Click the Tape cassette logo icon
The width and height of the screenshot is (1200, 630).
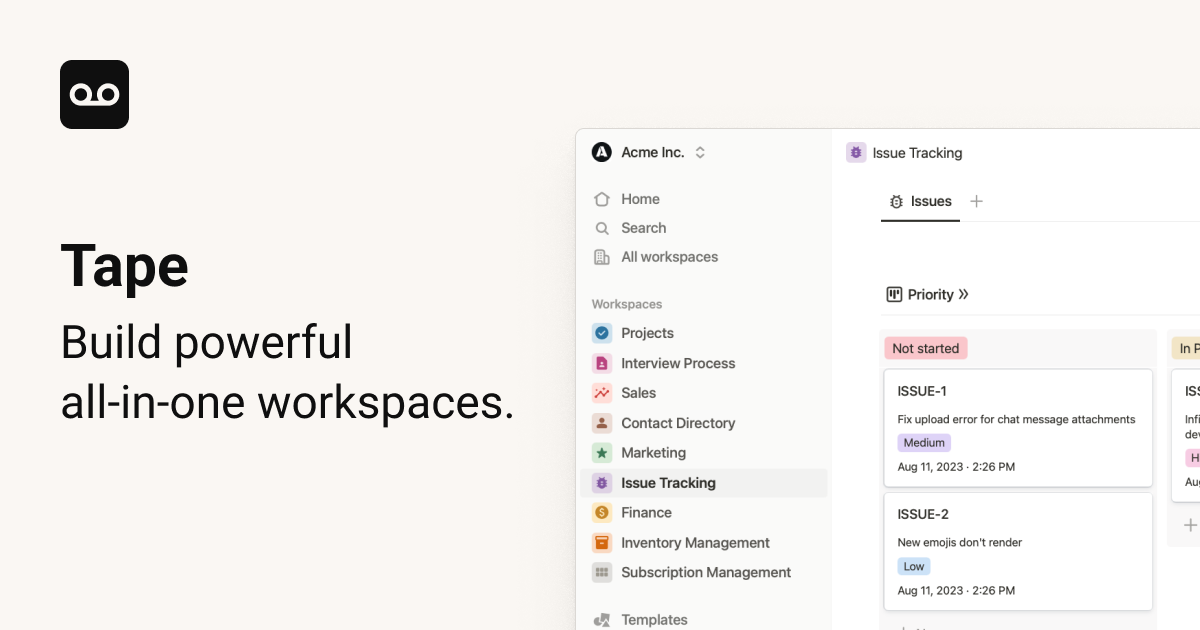(x=94, y=94)
